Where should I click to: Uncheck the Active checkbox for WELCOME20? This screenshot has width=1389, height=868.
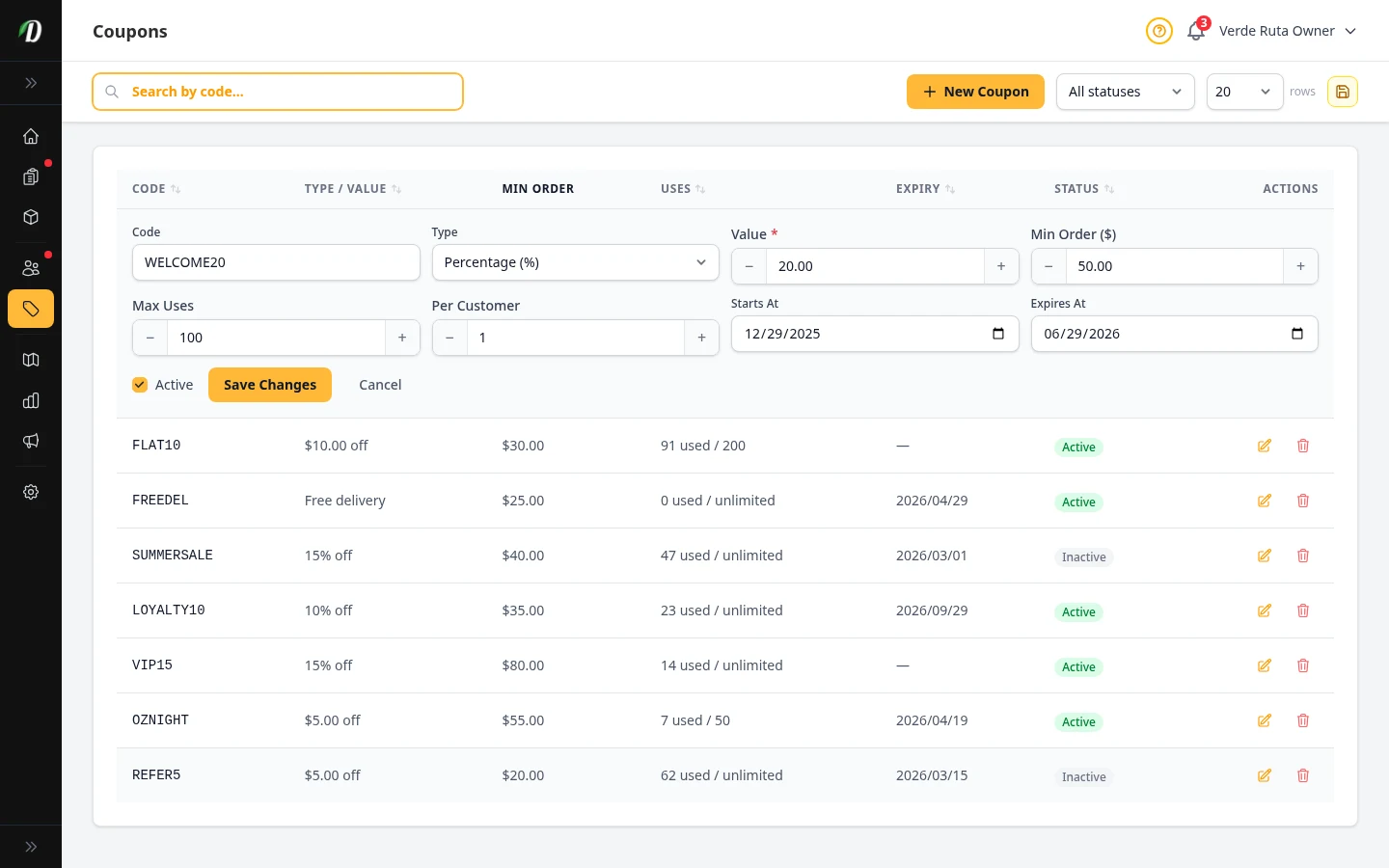140,384
